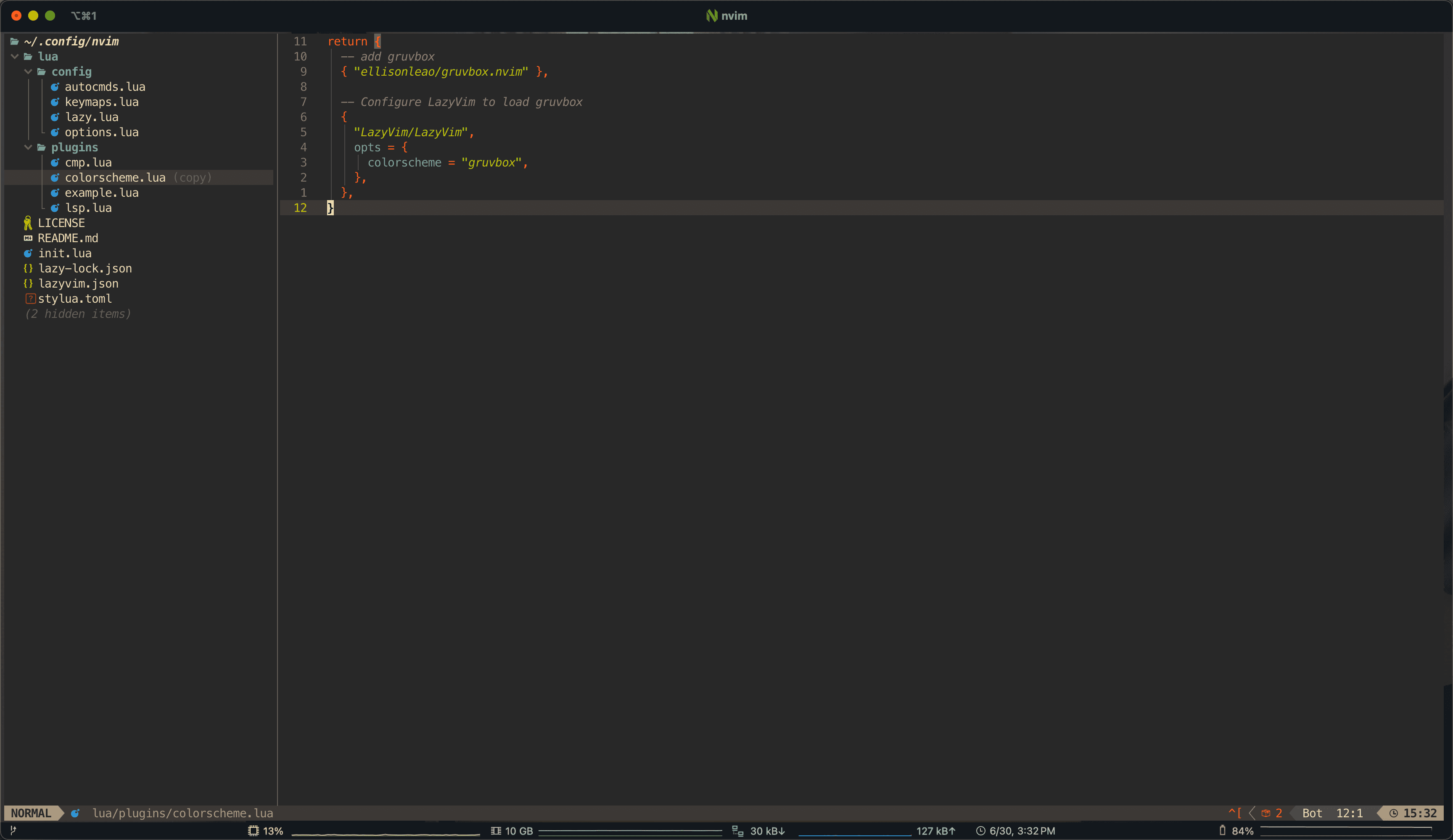Screen dimensions: 1453x840
Task: Open lazyvim.json in the file tree
Action: point(78,284)
